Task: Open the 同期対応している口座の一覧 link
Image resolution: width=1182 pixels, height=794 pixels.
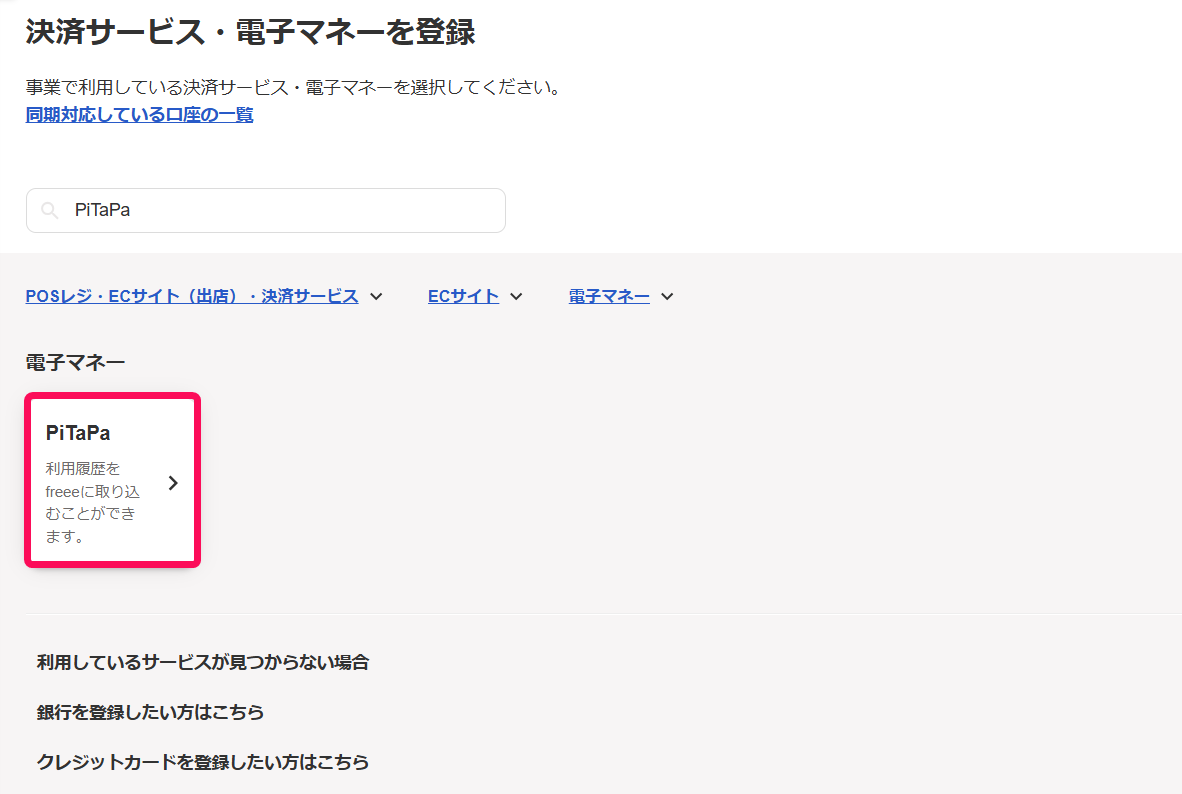Action: [x=139, y=115]
